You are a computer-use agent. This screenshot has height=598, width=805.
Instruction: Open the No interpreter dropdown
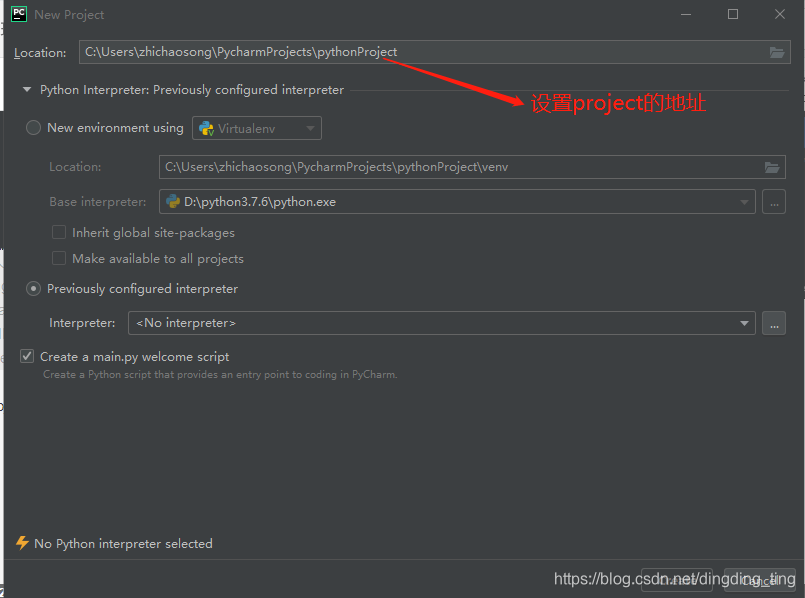tap(442, 323)
